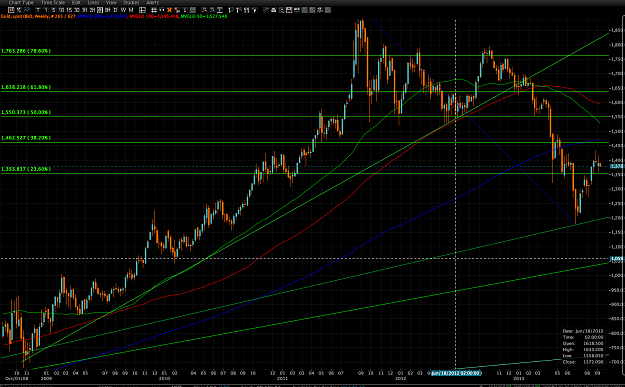The image size is (625, 387).
Task: Select the 1,353.837 (23.60%) Fibonacci label
Action: (x=26, y=169)
